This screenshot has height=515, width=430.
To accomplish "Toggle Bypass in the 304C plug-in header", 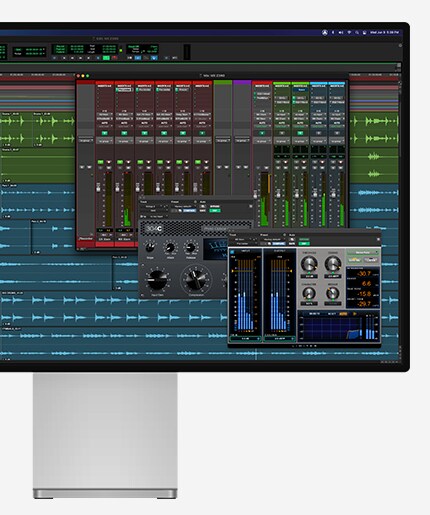I will coord(214,206).
